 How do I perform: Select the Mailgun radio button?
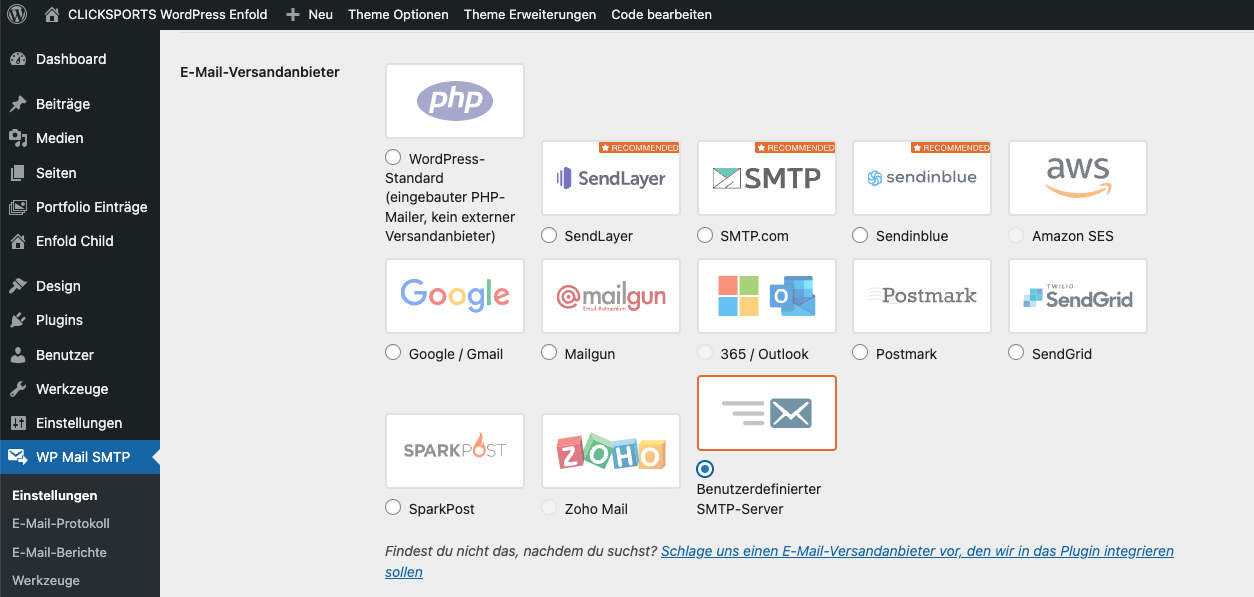[x=549, y=352]
